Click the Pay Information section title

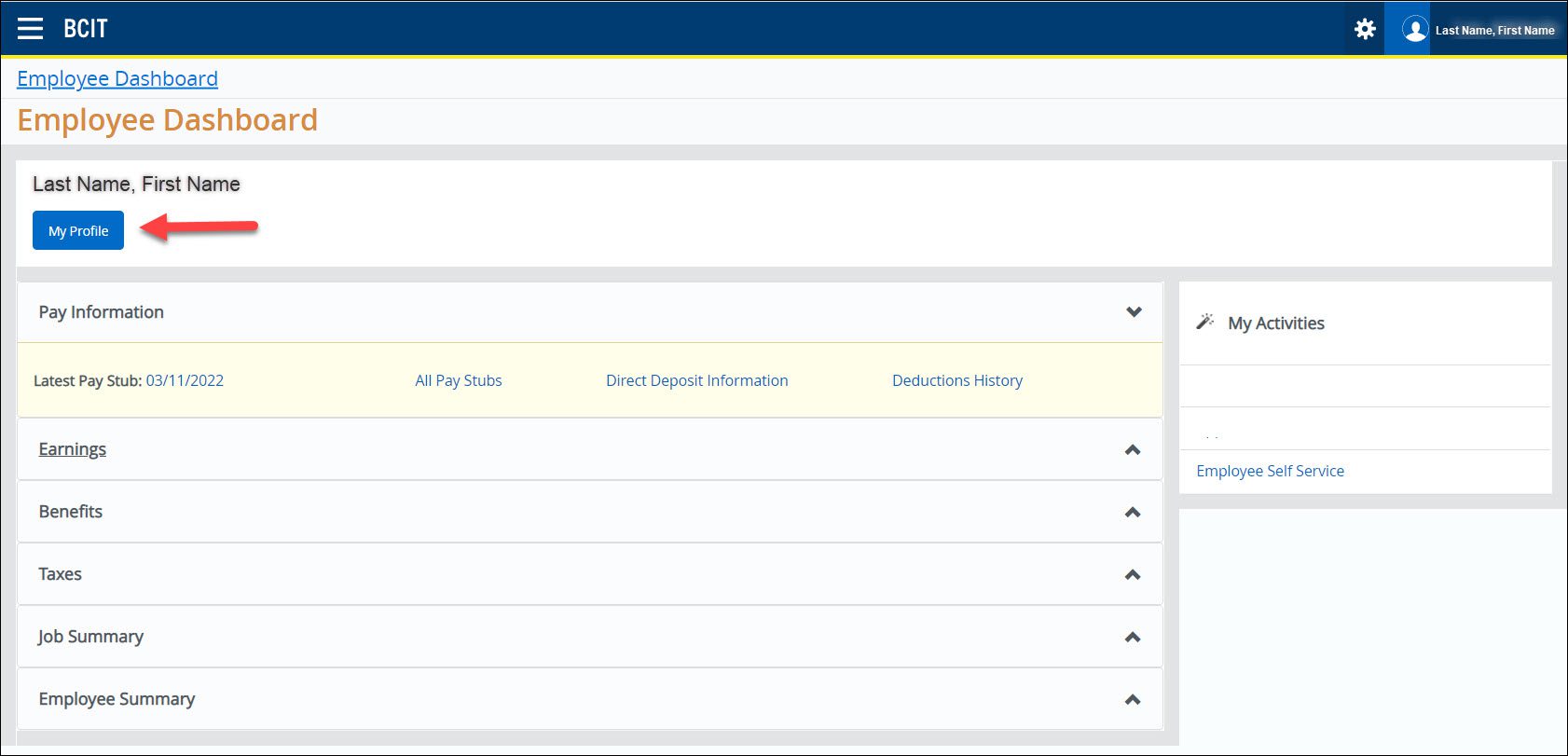[102, 312]
